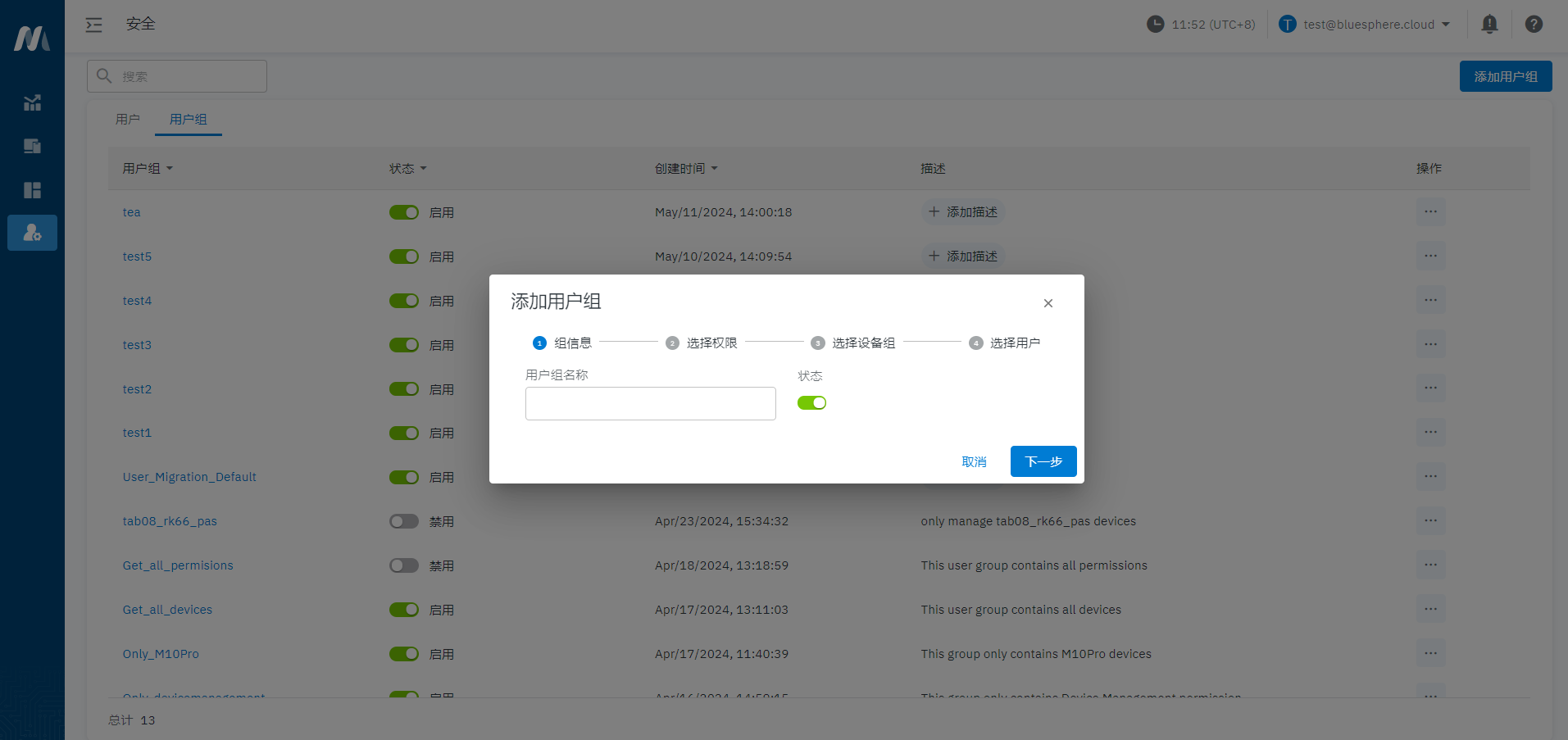Viewport: 1568px width, 740px height.
Task: Collapse the sidebar menu icon
Action: click(94, 25)
